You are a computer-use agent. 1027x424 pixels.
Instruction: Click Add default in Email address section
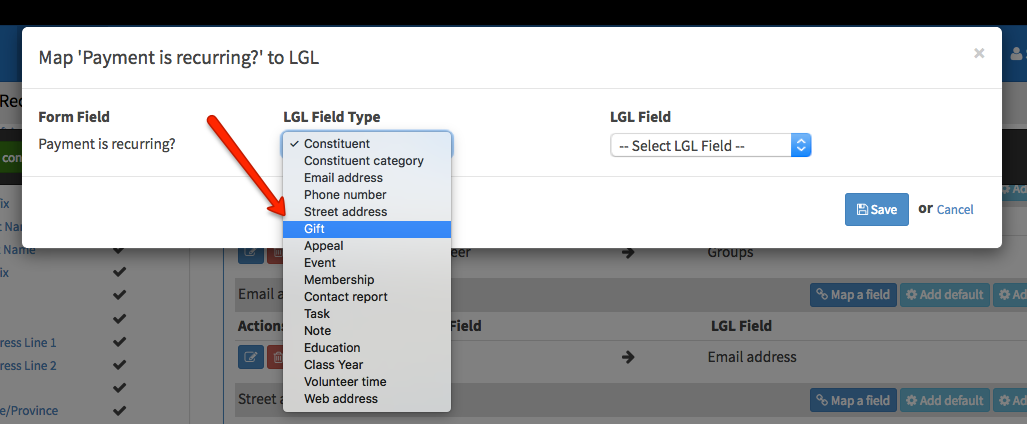(944, 295)
